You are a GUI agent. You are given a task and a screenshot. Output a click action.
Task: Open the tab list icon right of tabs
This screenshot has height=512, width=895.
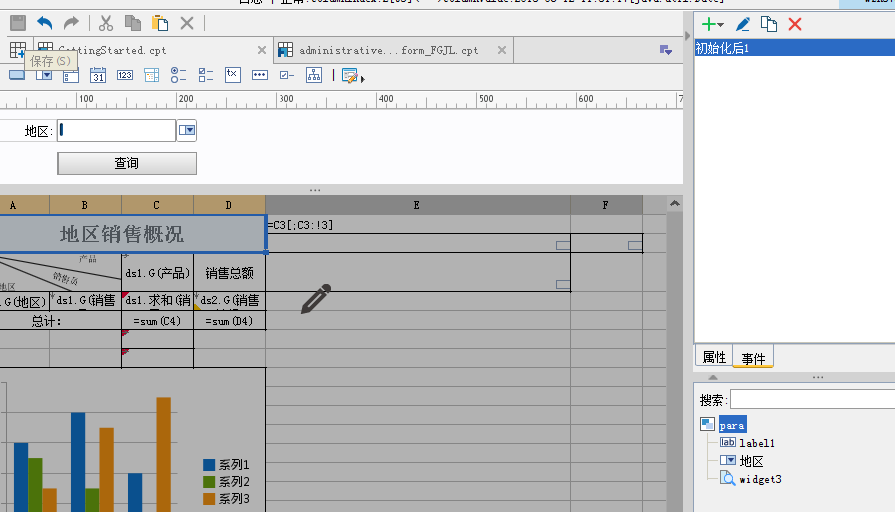[x=666, y=50]
